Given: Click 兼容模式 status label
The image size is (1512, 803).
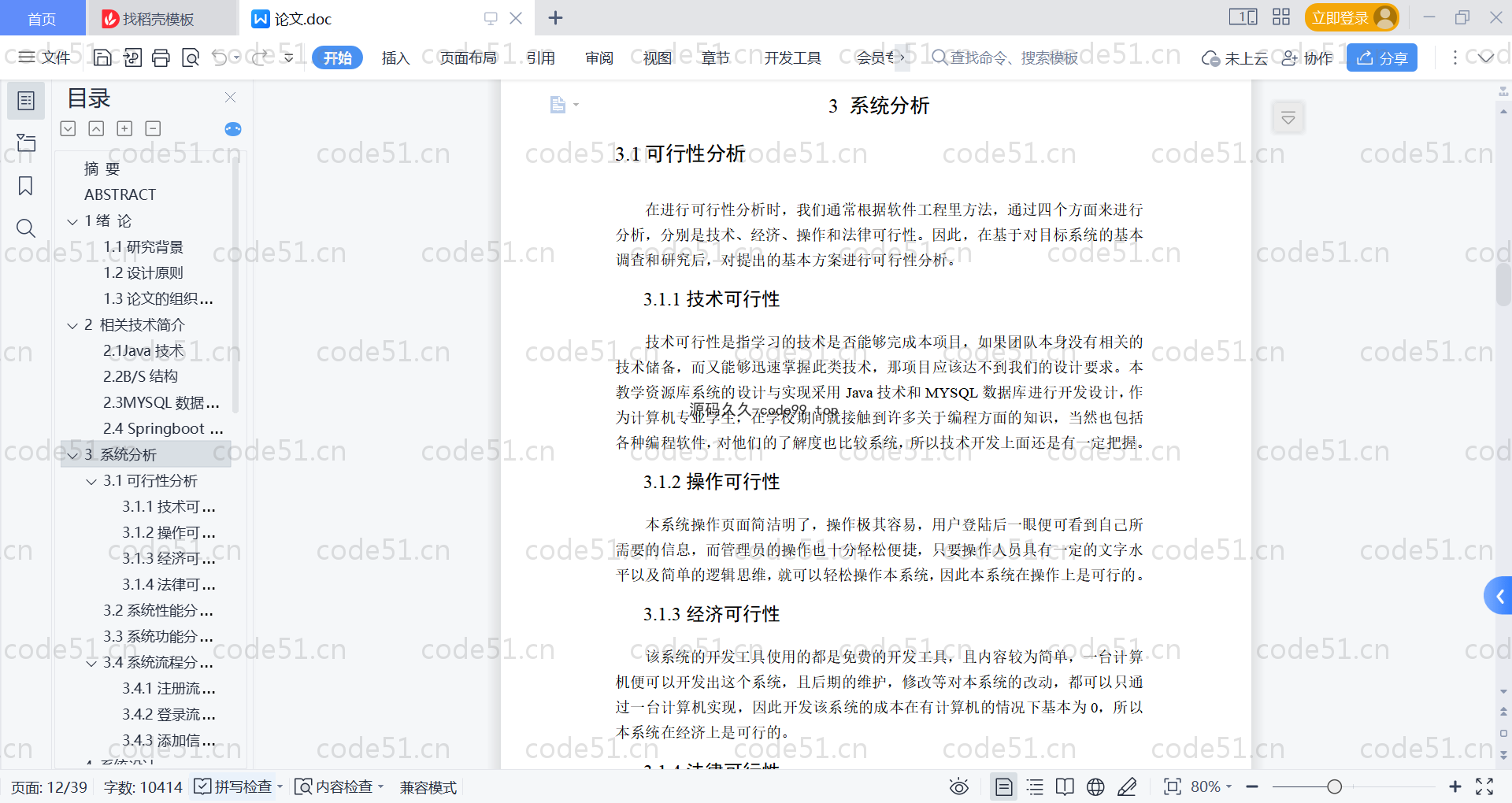Looking at the screenshot, I should pos(428,787).
